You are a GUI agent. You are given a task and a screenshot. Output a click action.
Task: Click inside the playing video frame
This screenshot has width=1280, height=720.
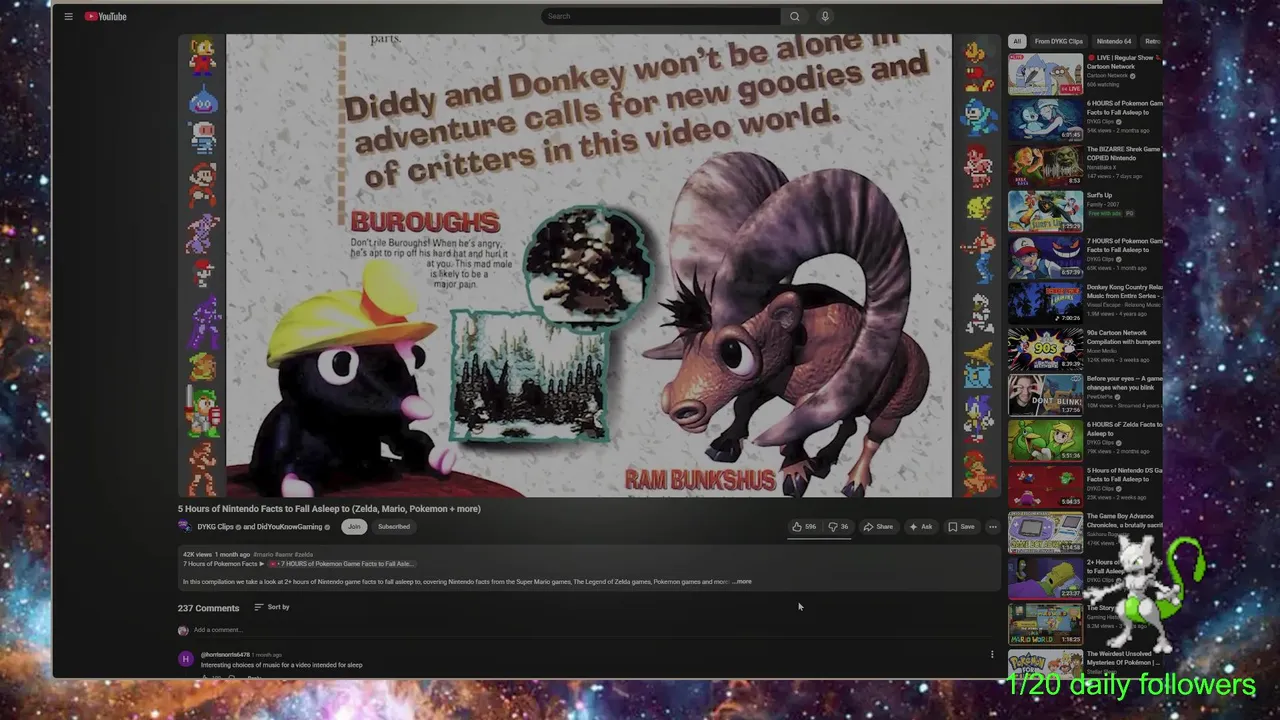point(589,265)
